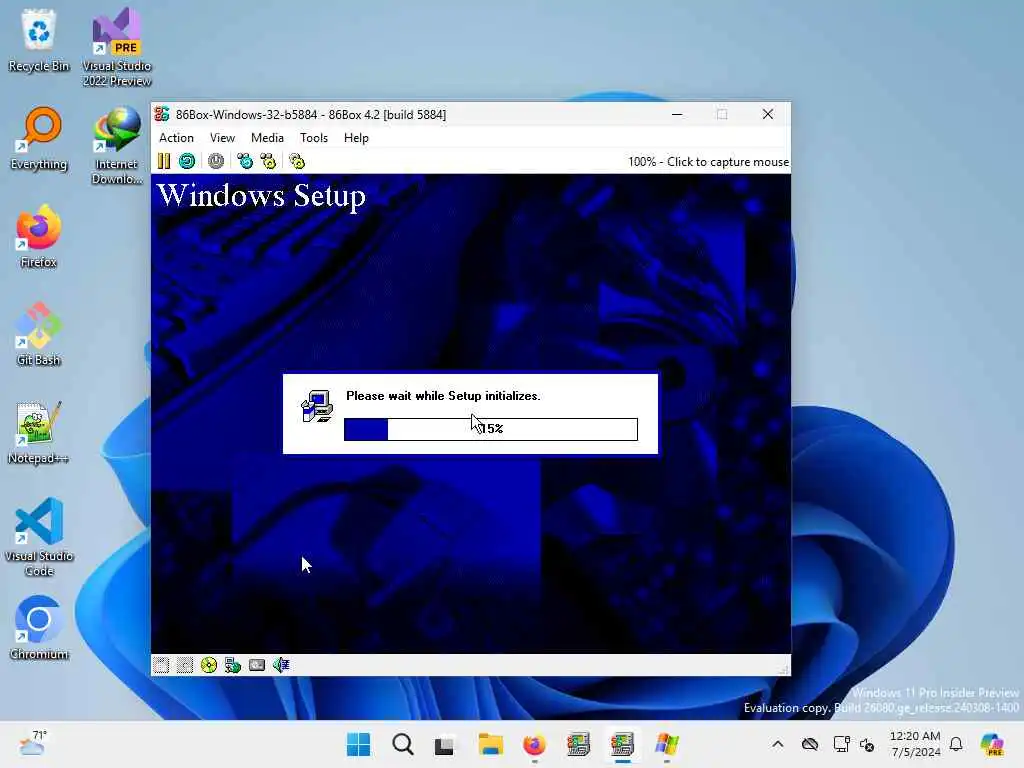The image size is (1024, 768).
Task: Click the teal Hard Reset toolbar icon
Action: (x=187, y=161)
